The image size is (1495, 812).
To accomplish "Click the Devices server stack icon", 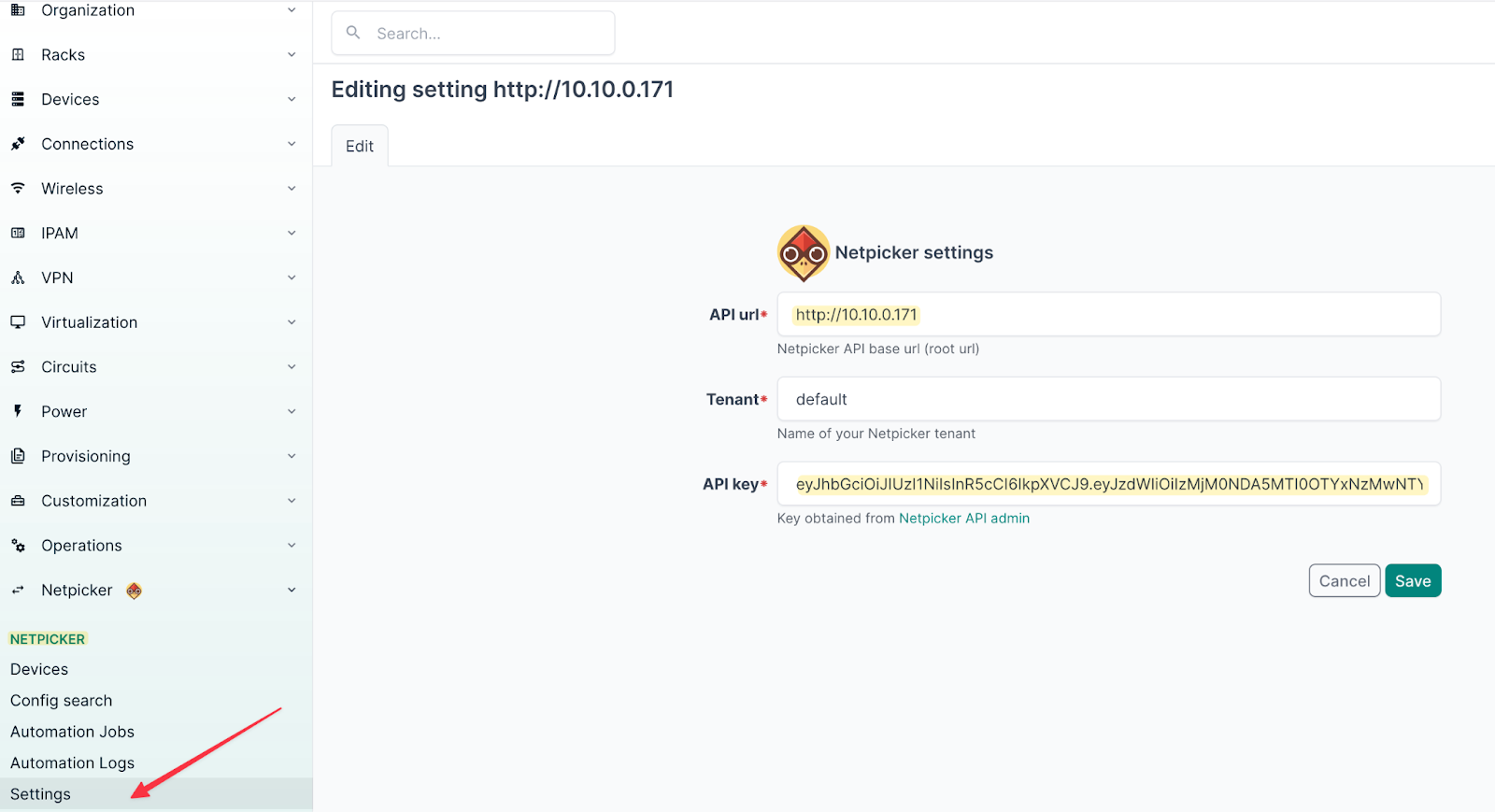I will (18, 99).
